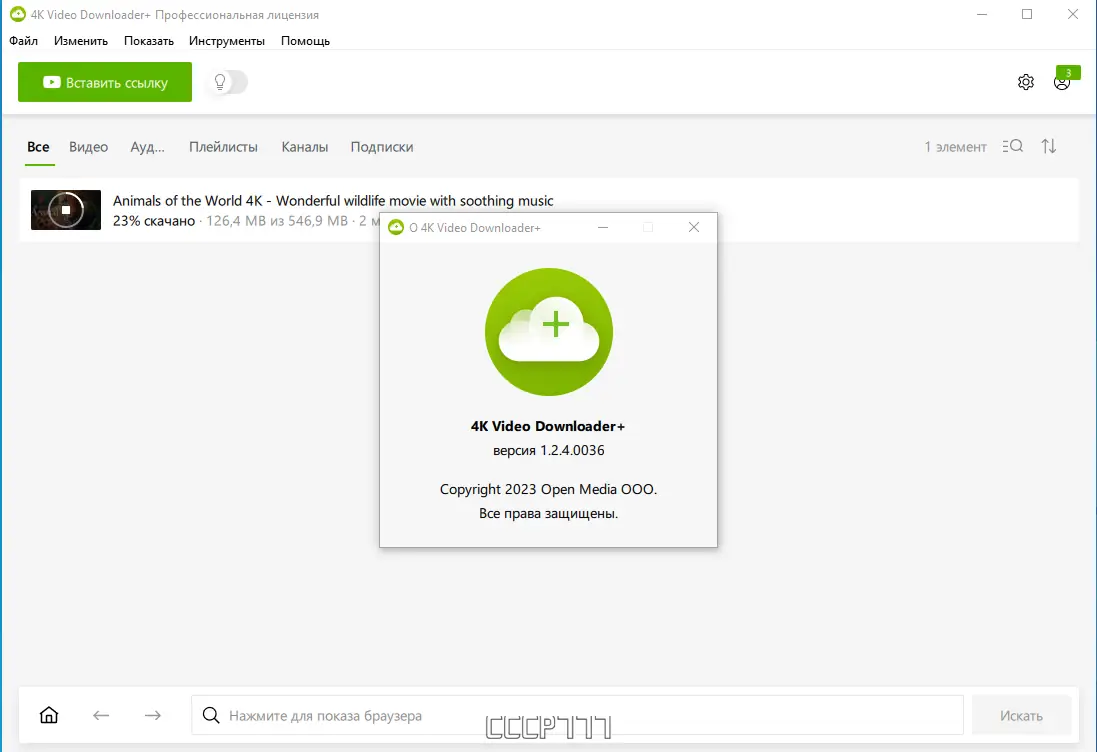Click the notifications badge showing 3
The width and height of the screenshot is (1097, 752).
coord(1068,72)
